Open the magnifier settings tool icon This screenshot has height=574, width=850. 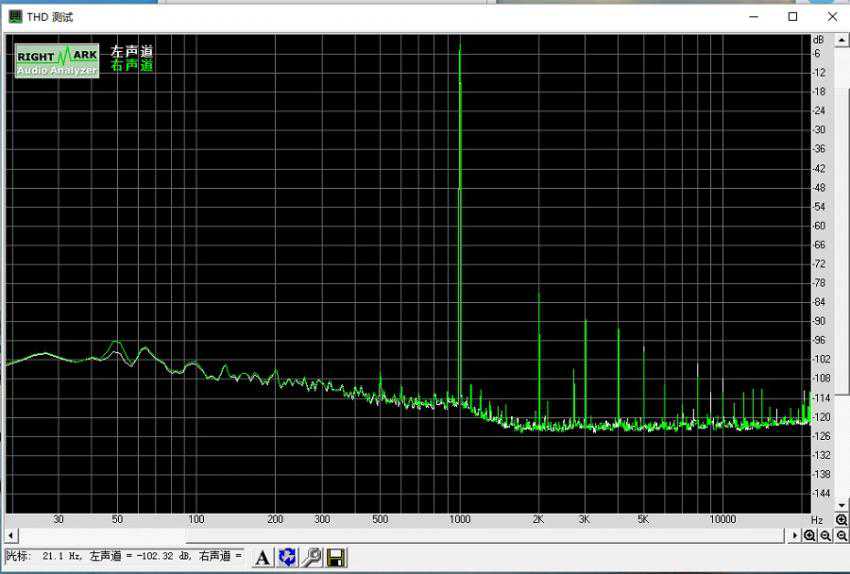pos(311,557)
